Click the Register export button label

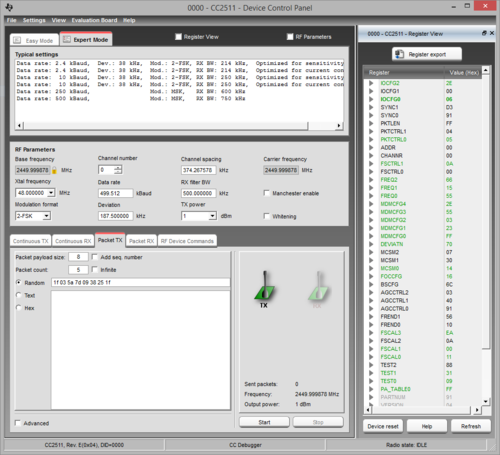pyautogui.click(x=427, y=54)
